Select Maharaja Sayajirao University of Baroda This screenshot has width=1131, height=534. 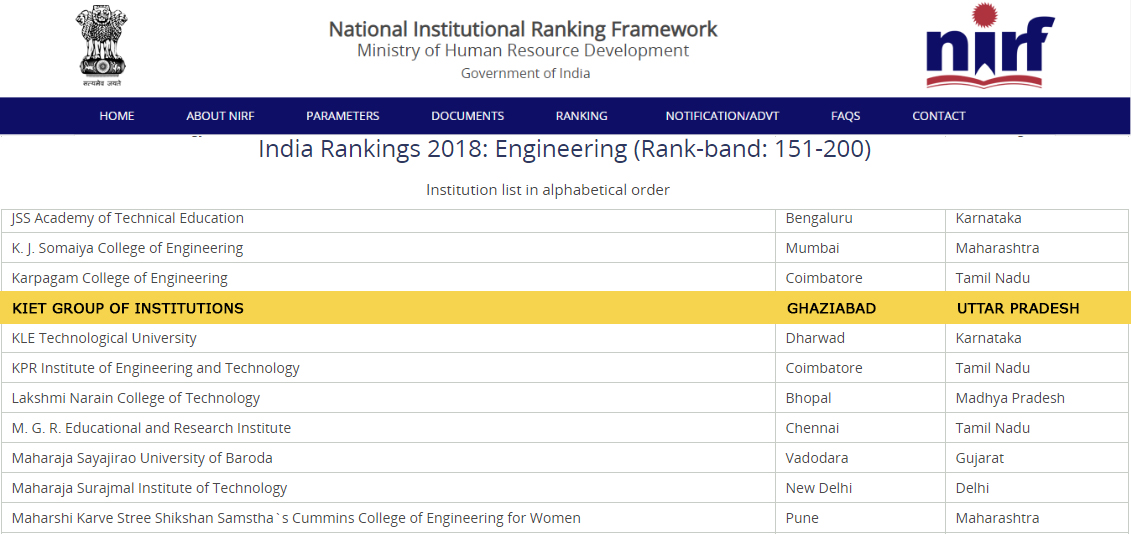(142, 458)
